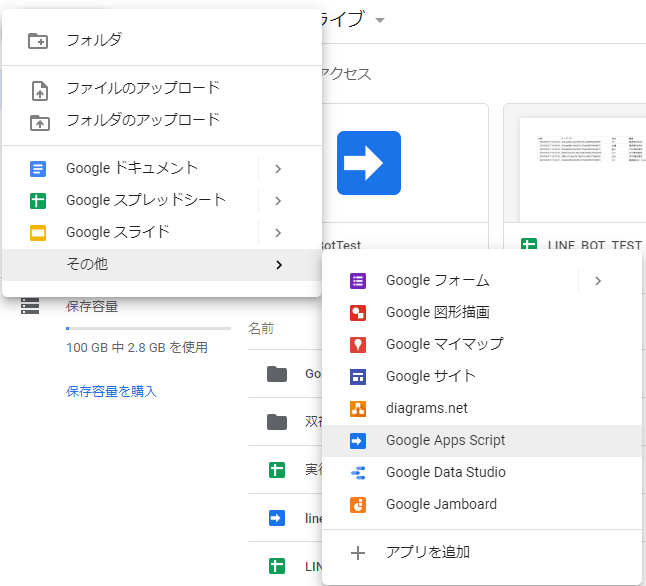646x586 pixels.
Task: Click the orange Jamboard icon
Action: pos(358,505)
